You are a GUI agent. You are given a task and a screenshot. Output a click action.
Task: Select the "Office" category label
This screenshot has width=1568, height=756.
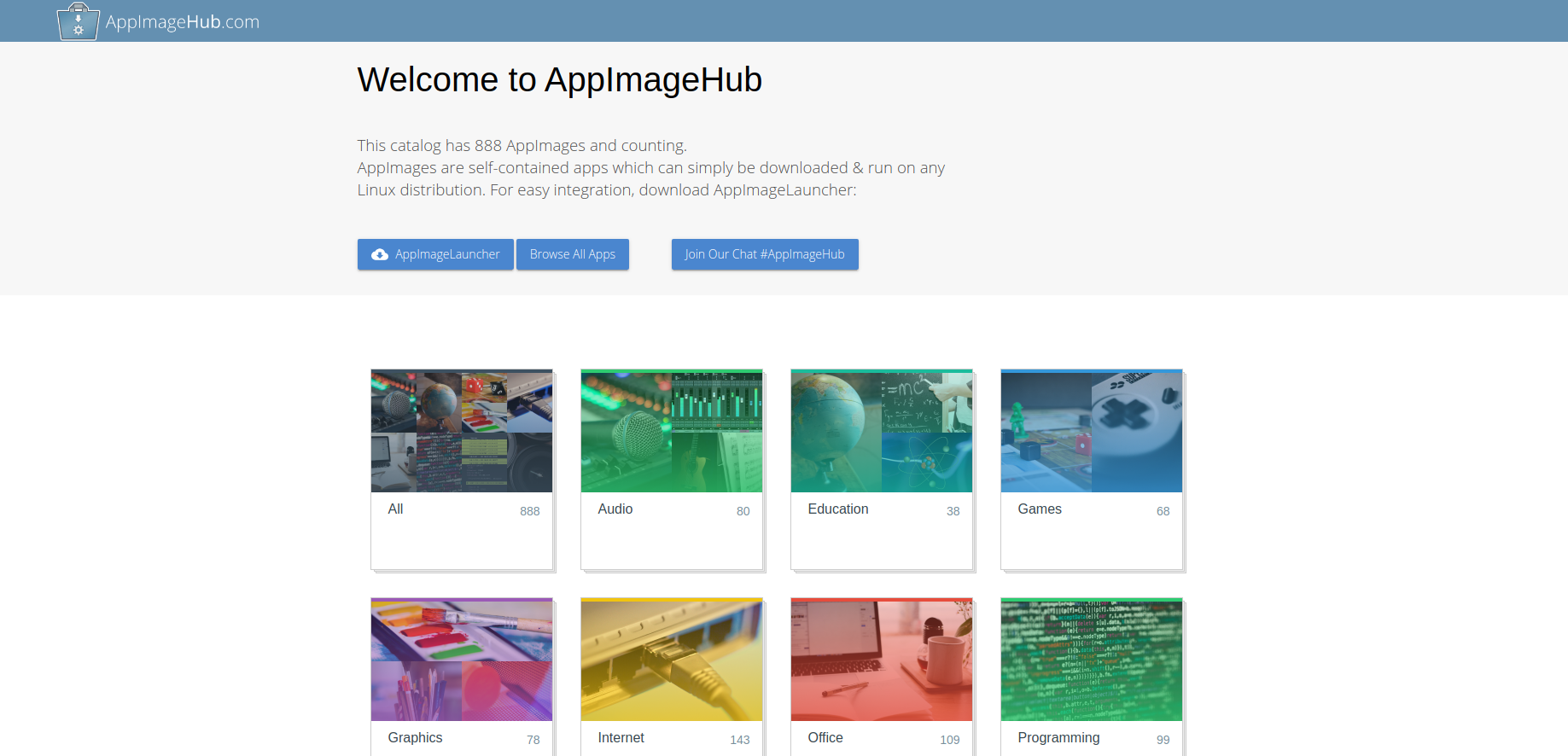[x=825, y=737]
